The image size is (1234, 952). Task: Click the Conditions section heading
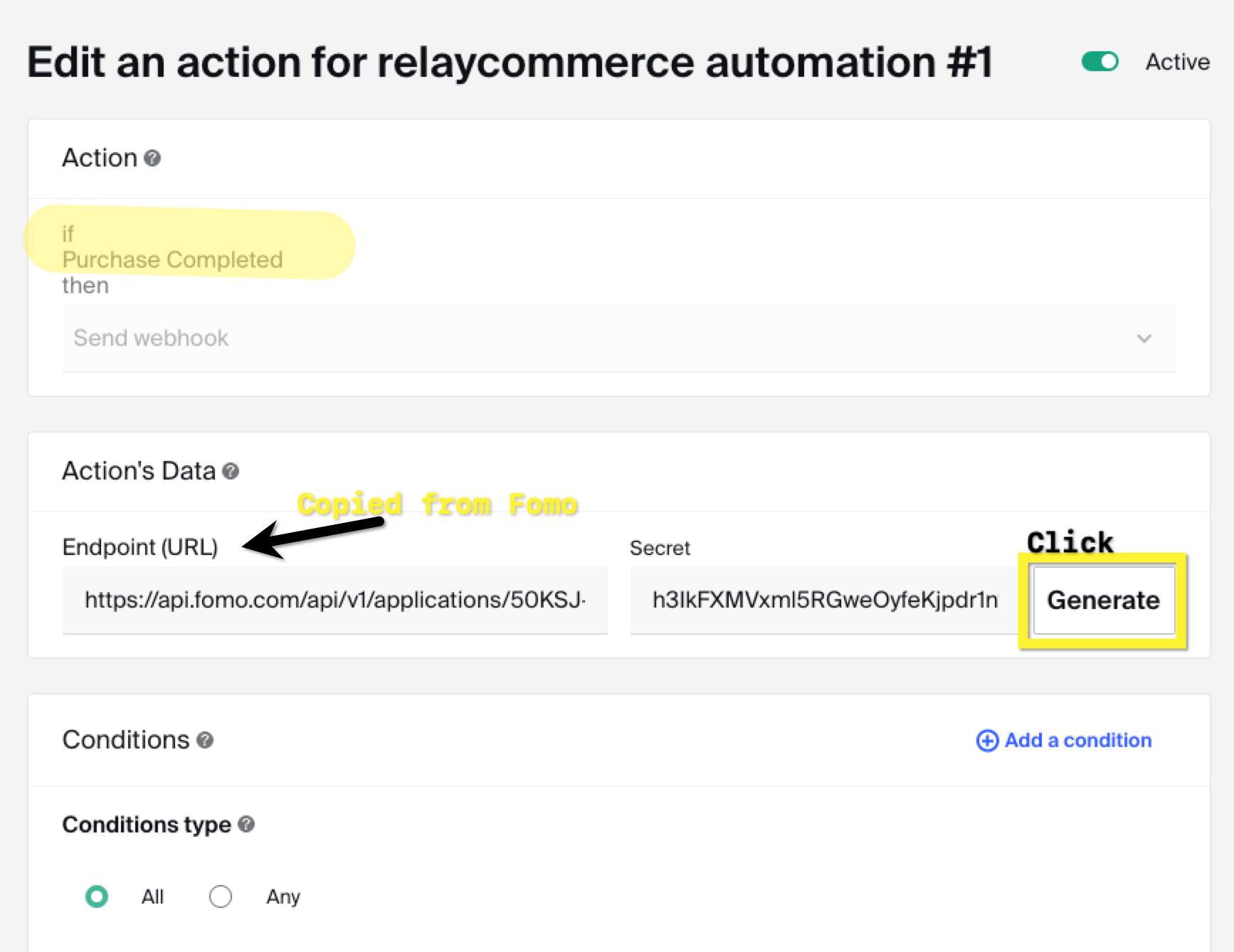click(x=126, y=740)
